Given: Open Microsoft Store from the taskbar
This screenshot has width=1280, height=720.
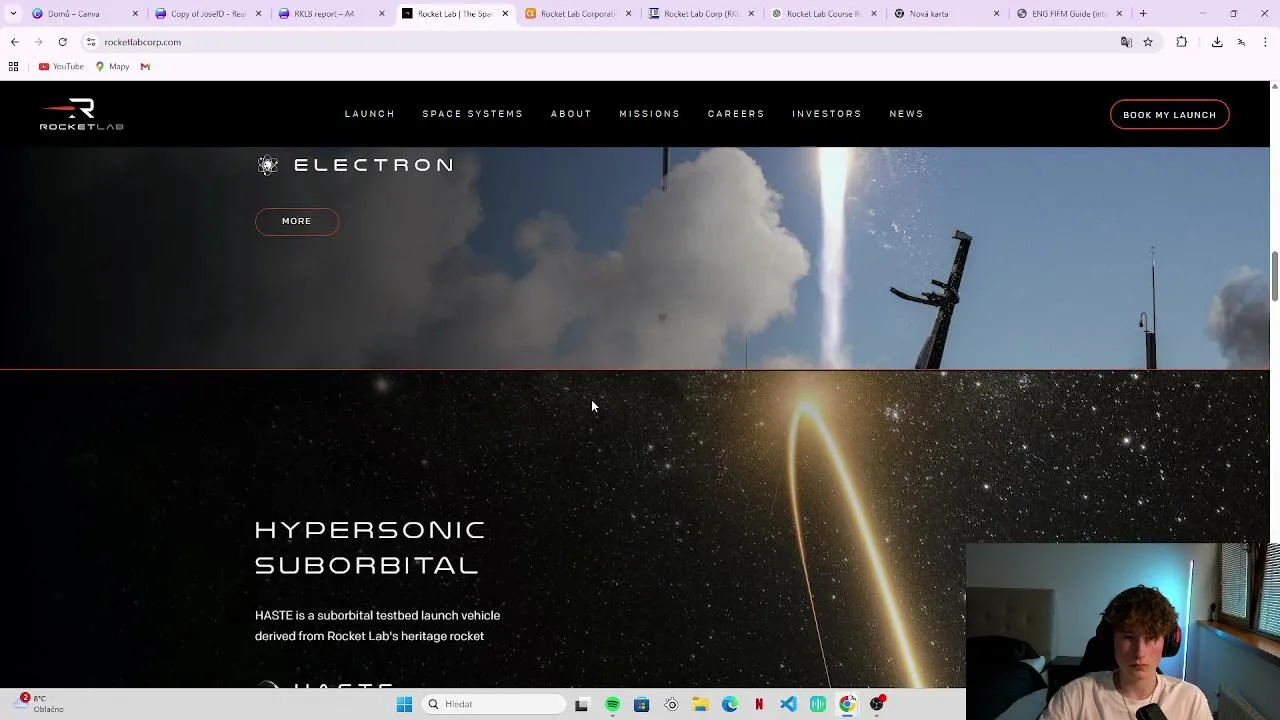Looking at the screenshot, I should tap(642, 704).
